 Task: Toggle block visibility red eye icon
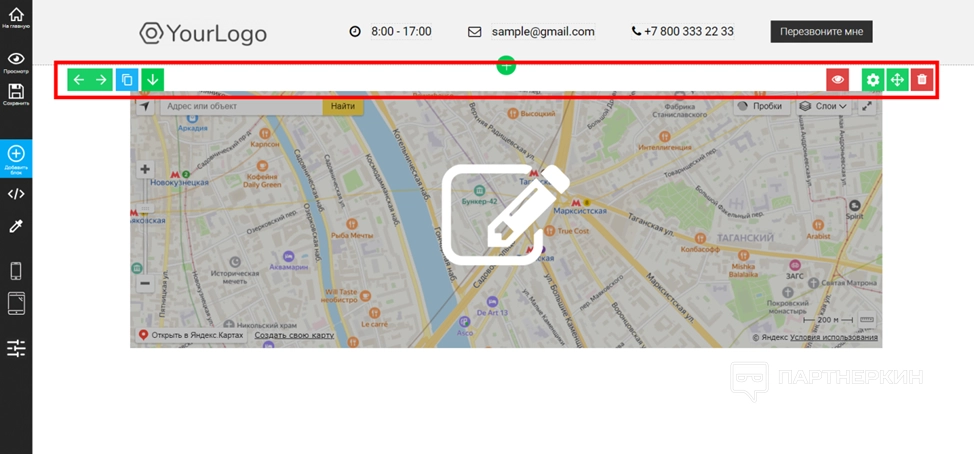click(838, 79)
